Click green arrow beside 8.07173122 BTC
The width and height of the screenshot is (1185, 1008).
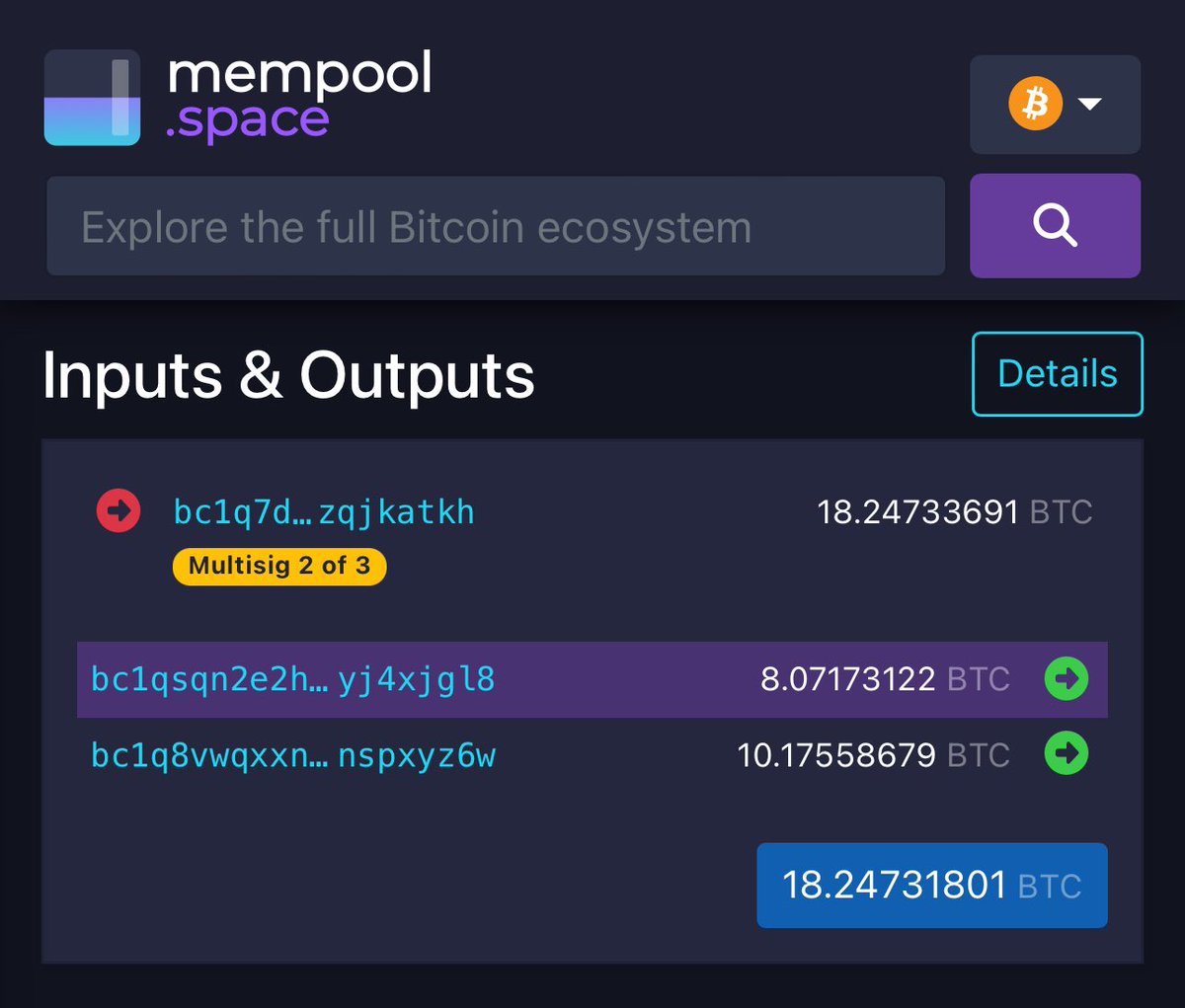tap(1066, 679)
